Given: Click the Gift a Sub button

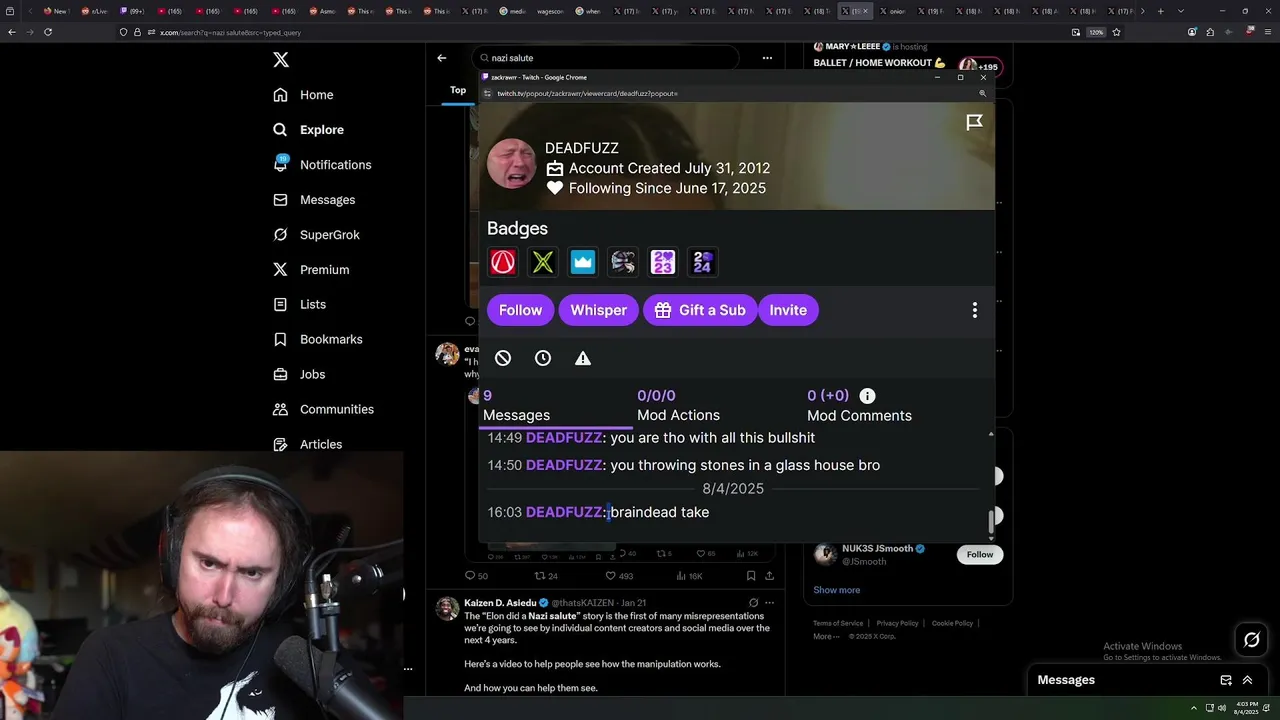Looking at the screenshot, I should pos(699,310).
